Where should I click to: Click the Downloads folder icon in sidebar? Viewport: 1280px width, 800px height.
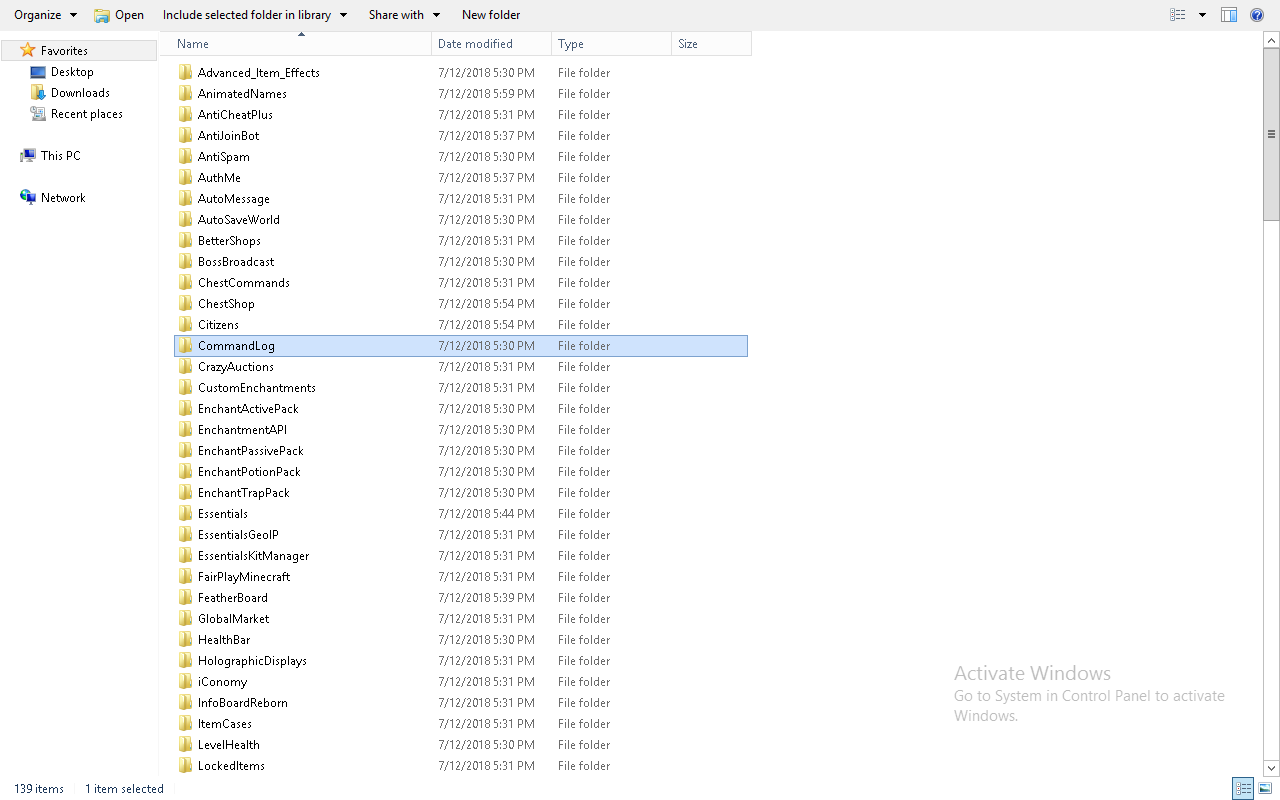tap(38, 93)
